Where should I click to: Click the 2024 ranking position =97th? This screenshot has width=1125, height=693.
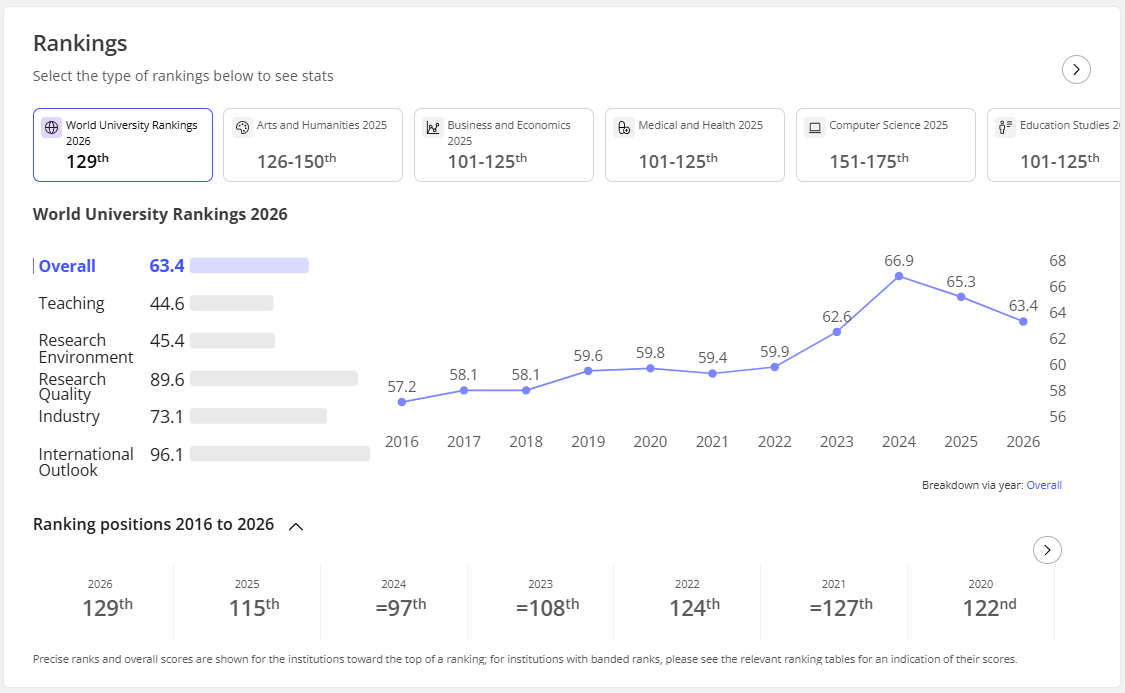click(401, 607)
